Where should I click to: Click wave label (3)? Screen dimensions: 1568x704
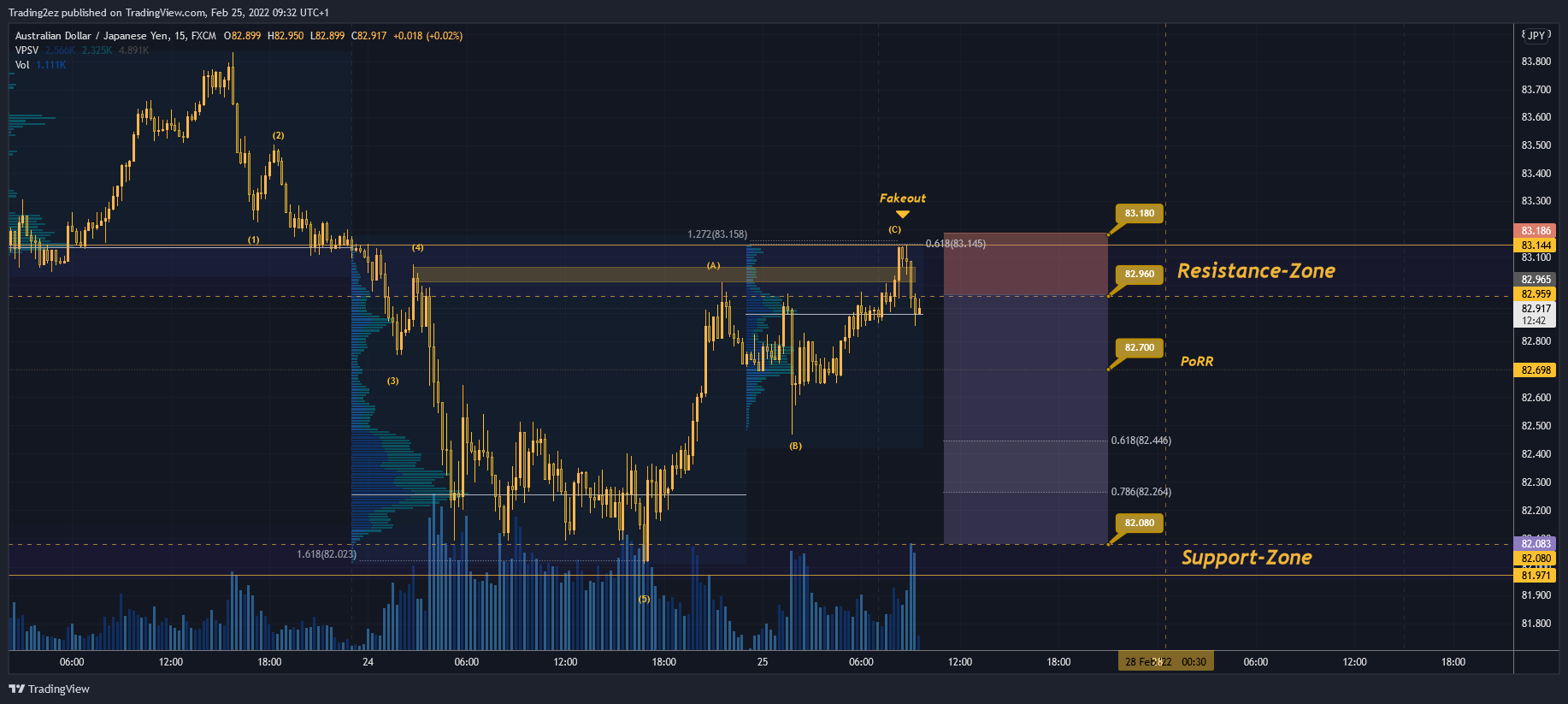392,382
